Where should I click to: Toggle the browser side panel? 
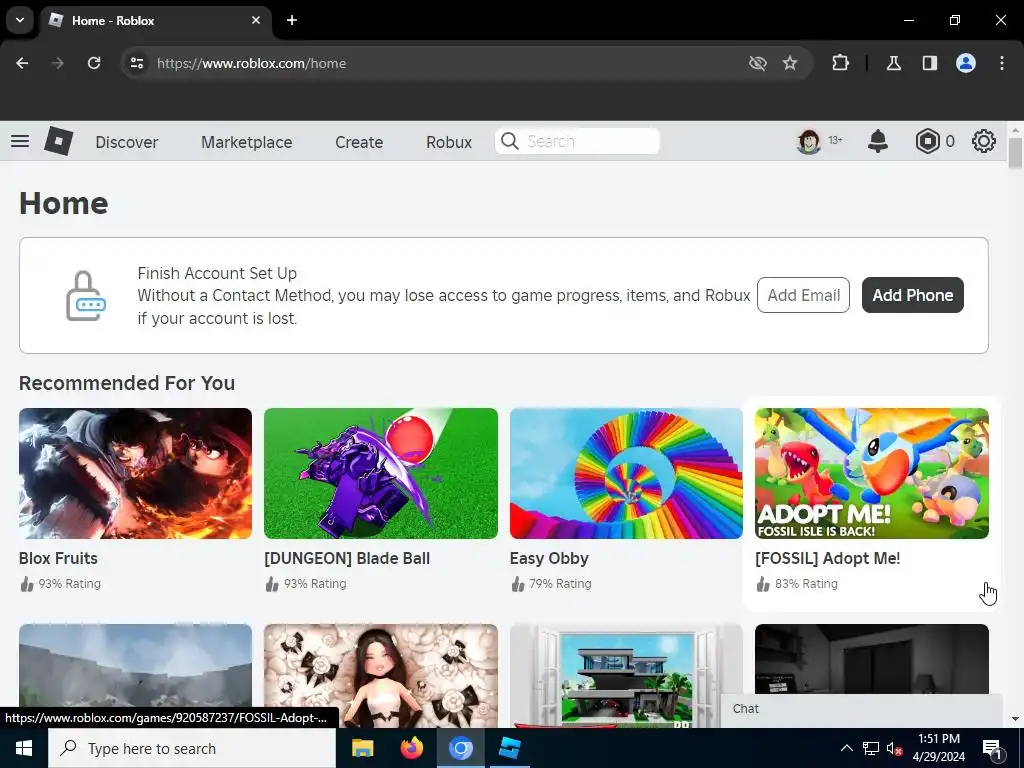pos(929,63)
